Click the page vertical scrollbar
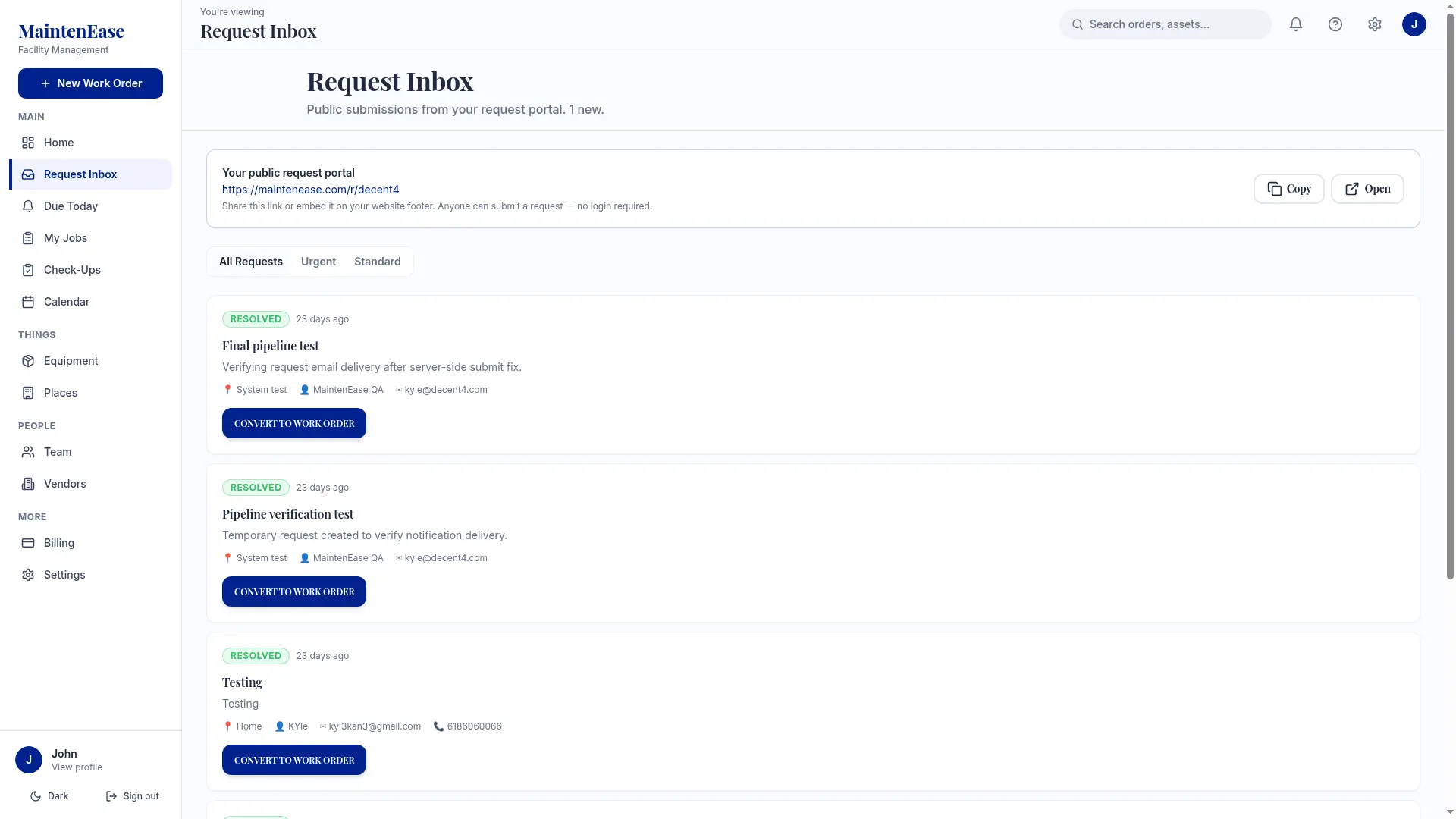The width and height of the screenshot is (1456, 819). [x=1450, y=296]
